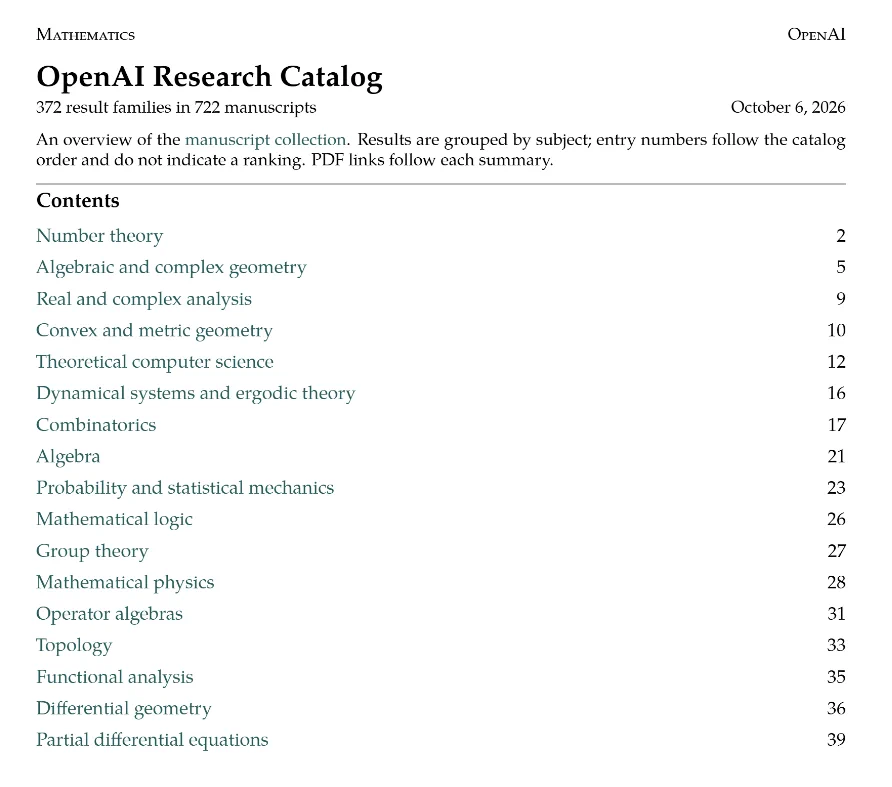Click page number 26 for Mathematical logic
The width and height of the screenshot is (892, 787).
(x=836, y=519)
